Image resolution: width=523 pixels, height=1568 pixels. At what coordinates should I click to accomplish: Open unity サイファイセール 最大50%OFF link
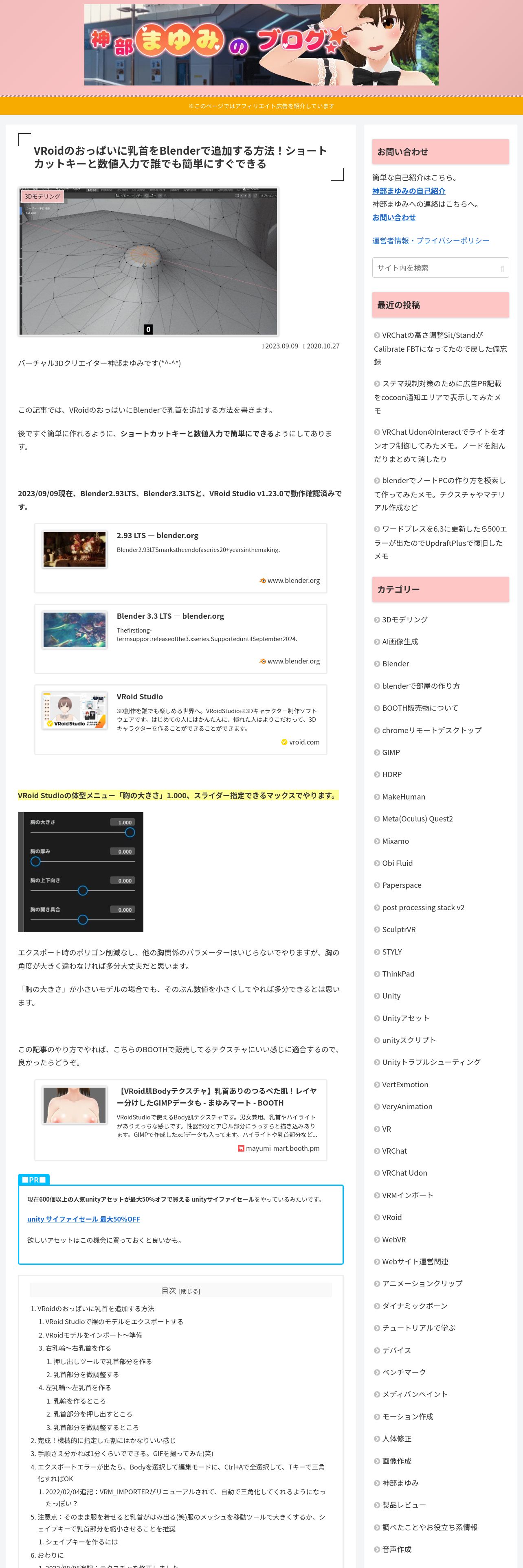coord(84,1219)
